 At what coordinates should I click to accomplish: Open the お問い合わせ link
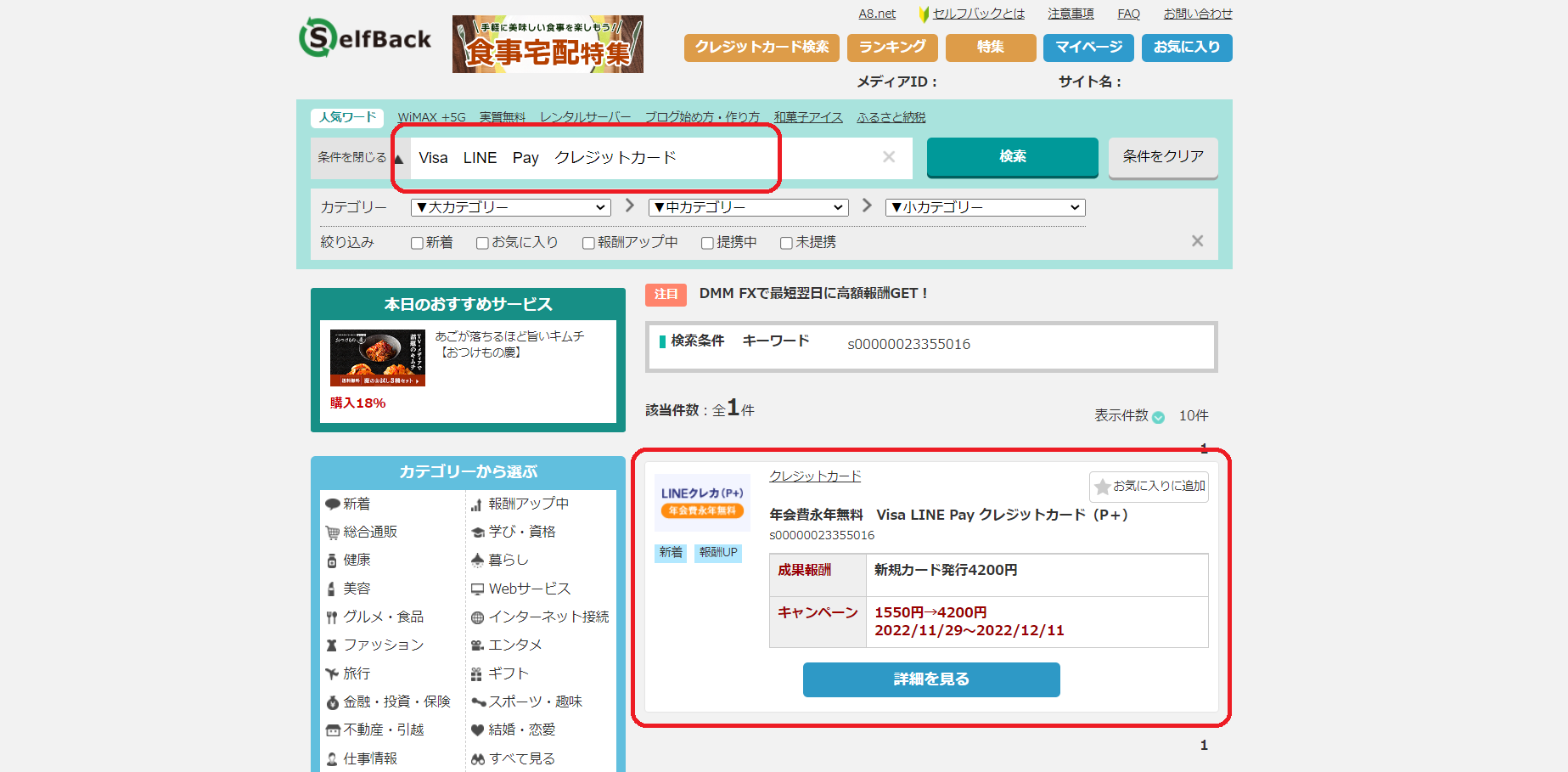coord(1198,14)
